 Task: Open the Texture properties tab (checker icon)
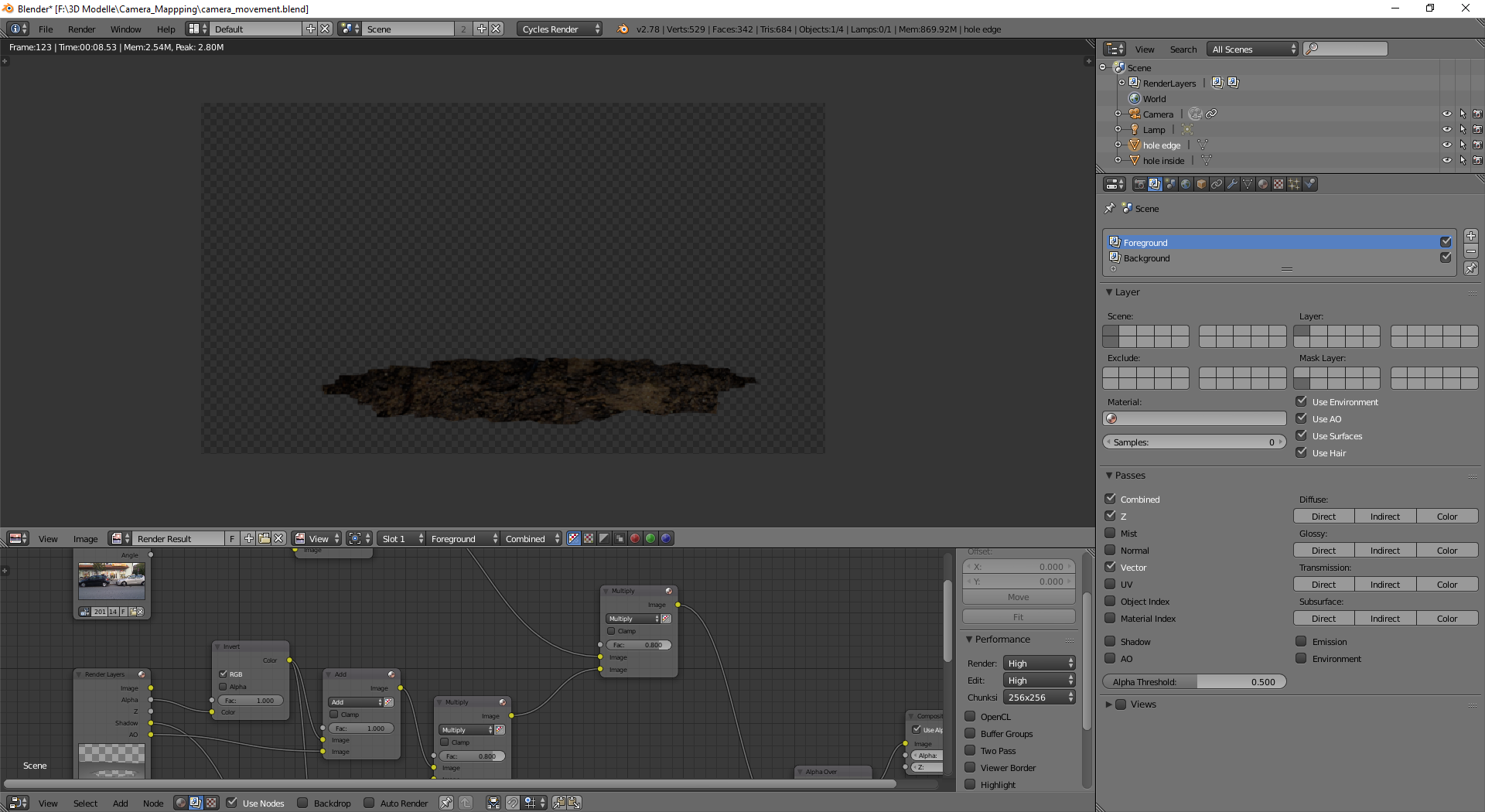pos(1278,184)
